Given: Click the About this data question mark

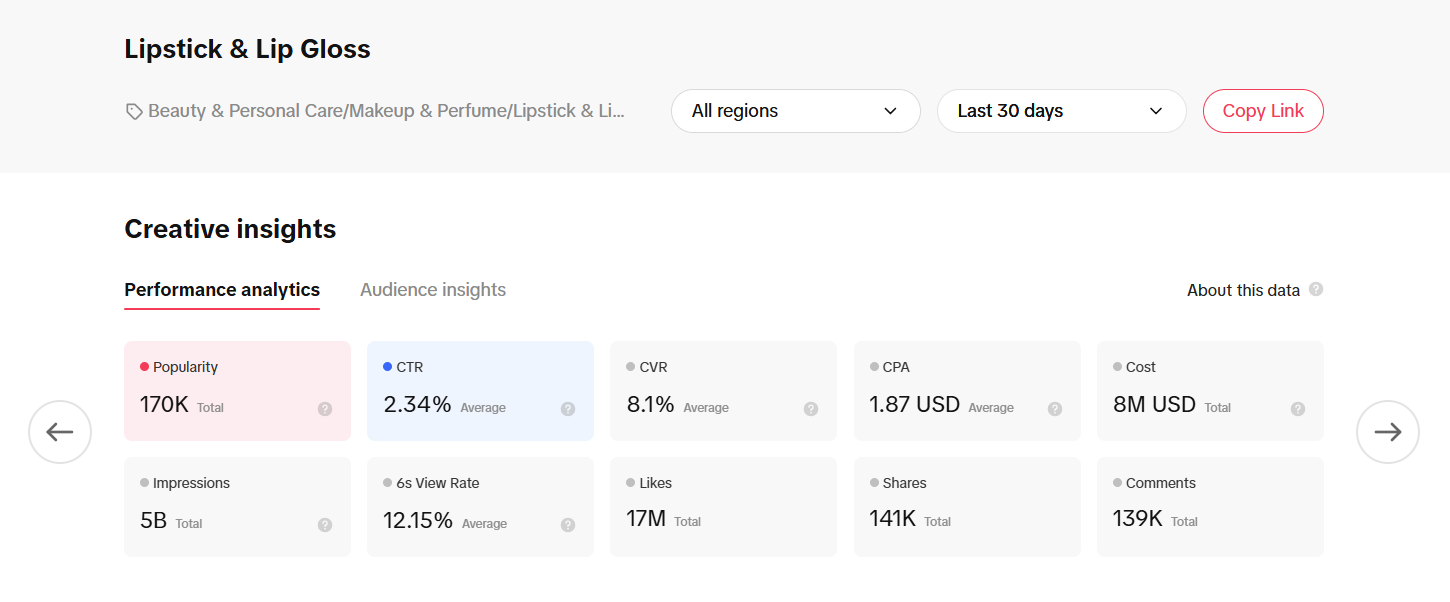Looking at the screenshot, I should (1317, 289).
